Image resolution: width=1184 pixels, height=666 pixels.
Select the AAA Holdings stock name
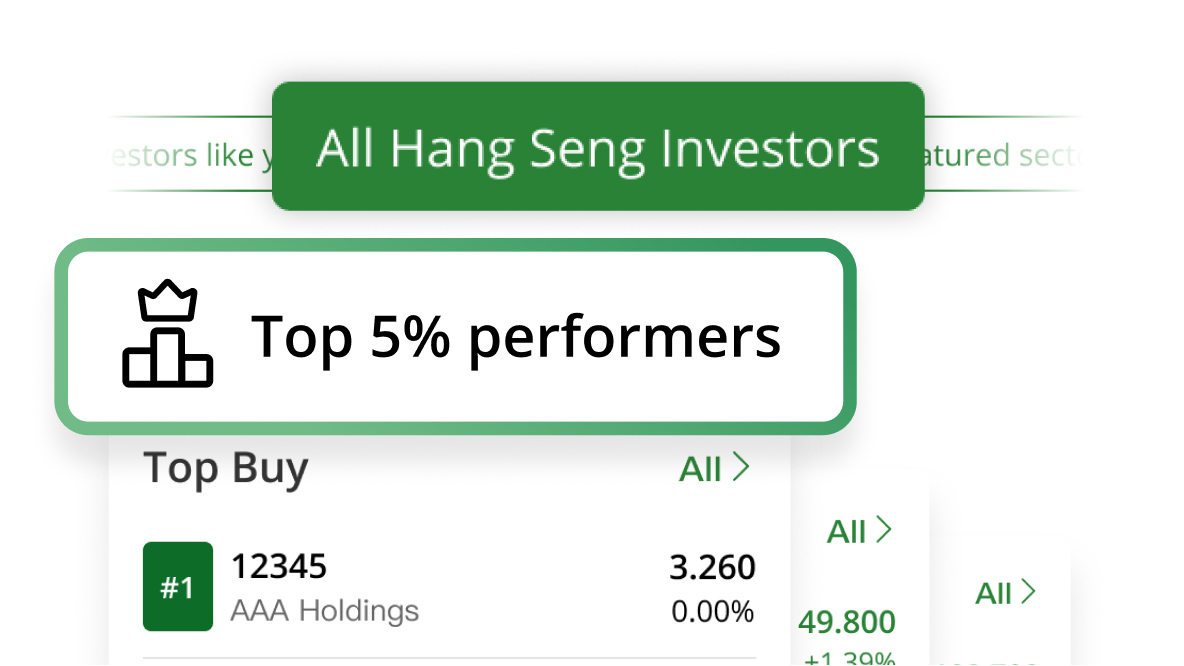click(x=325, y=610)
